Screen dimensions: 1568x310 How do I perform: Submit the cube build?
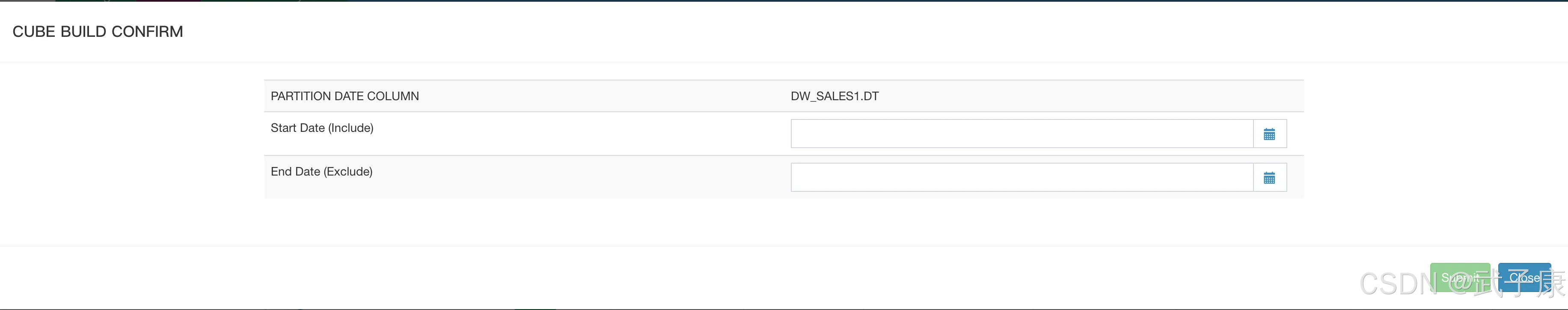coord(1460,278)
